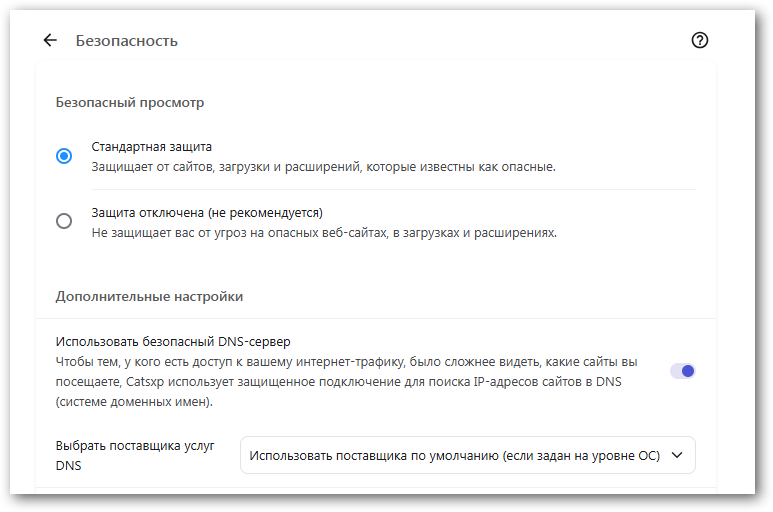Screen dimensions: 773x512
Task: Click the description under Защита отключена
Action: 324,233
